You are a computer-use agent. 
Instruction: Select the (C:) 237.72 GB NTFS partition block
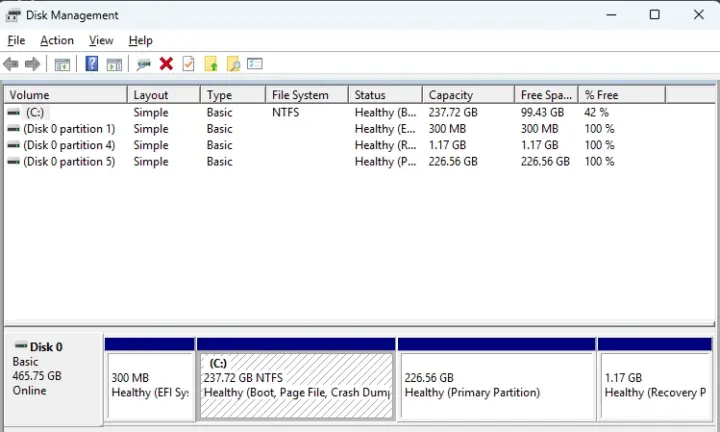click(296, 385)
